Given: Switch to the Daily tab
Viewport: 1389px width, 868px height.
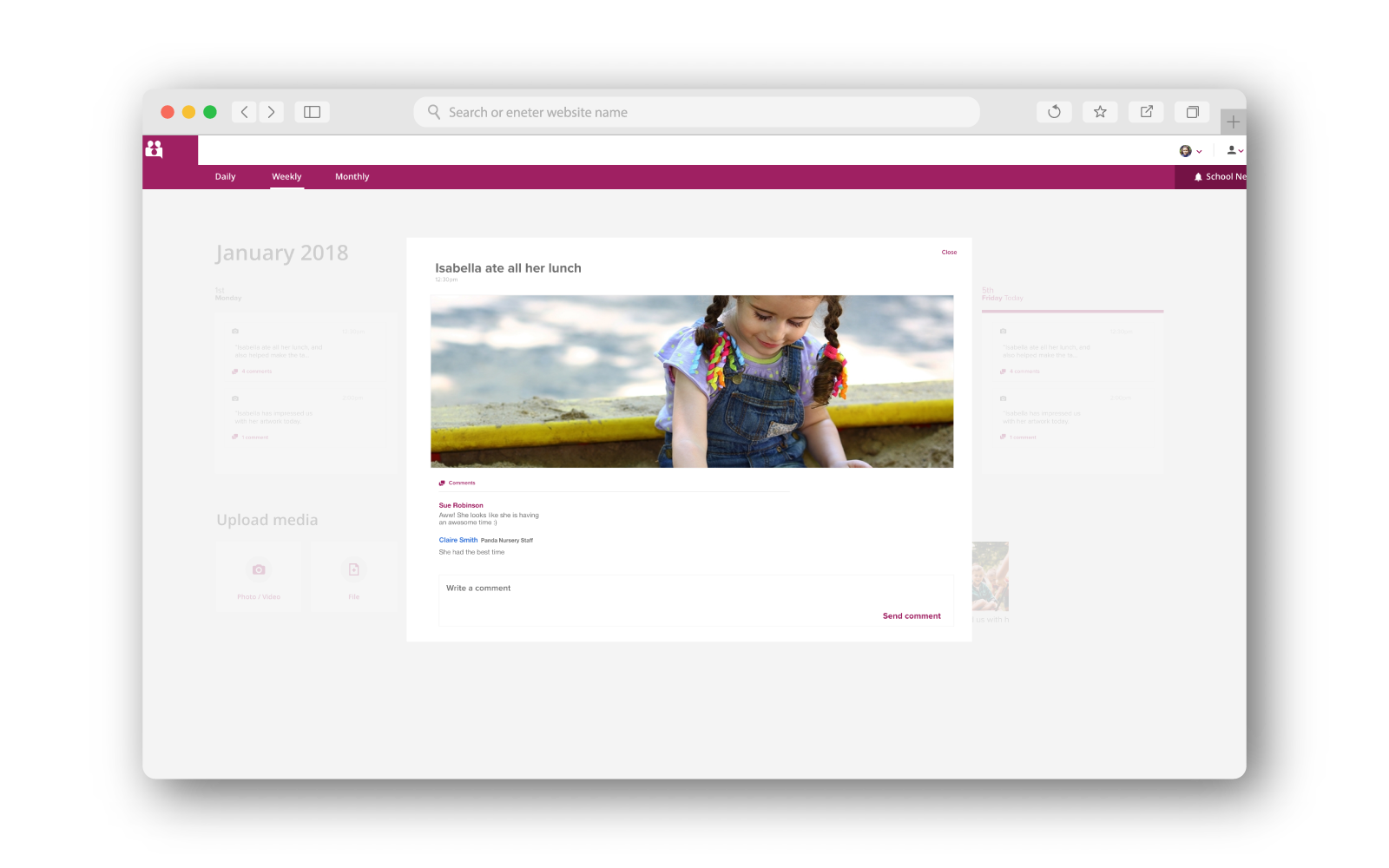Looking at the screenshot, I should tap(226, 177).
